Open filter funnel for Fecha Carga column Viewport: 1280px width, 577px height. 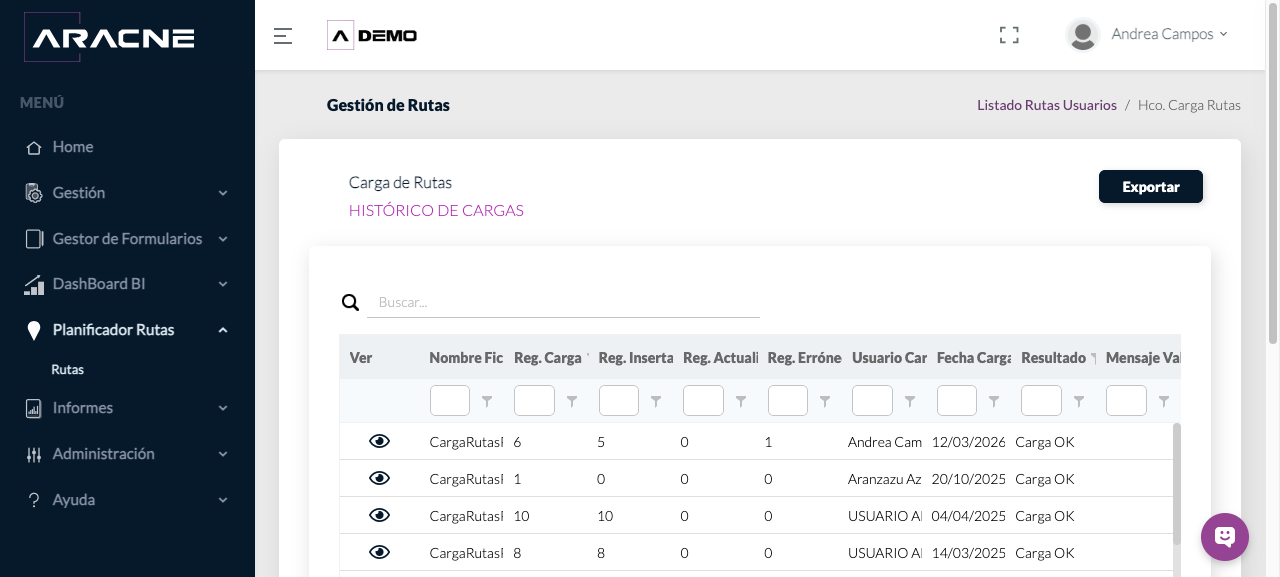(994, 401)
